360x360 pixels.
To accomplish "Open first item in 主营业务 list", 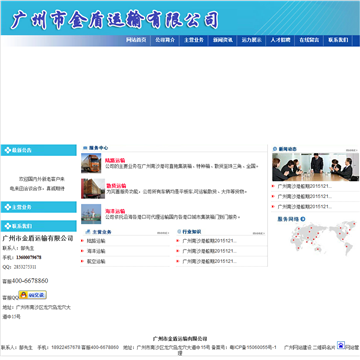I will [96, 241].
